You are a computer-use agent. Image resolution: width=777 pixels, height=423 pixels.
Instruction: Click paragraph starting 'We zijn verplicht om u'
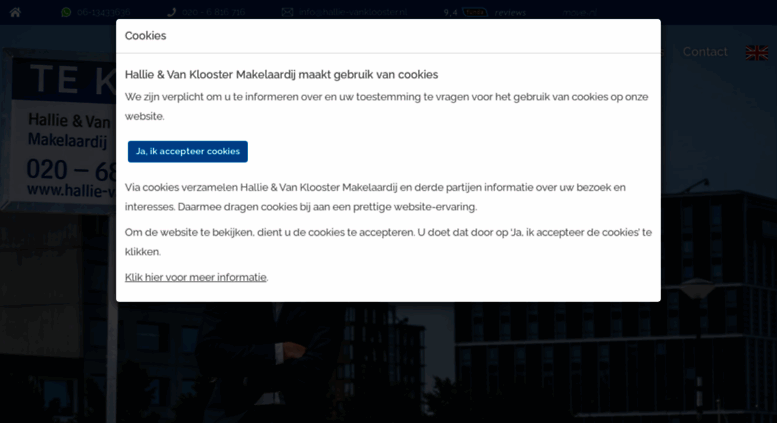coord(387,106)
